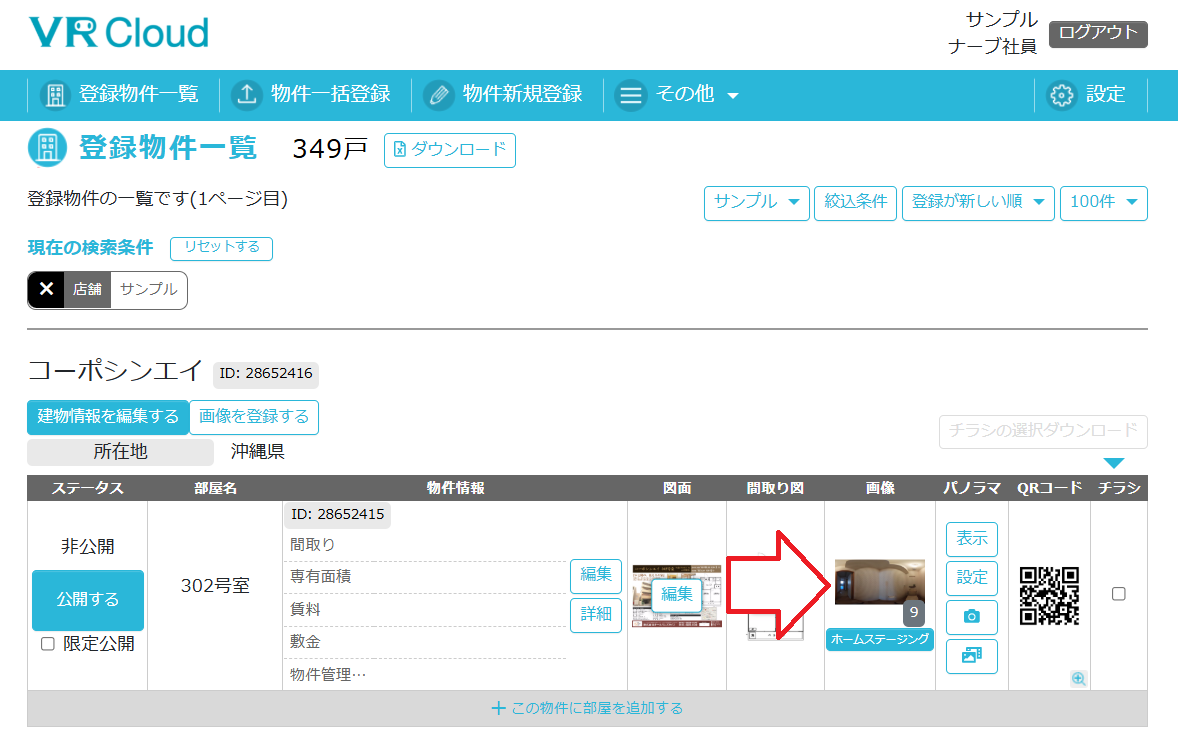Click the settings gear icon in navbar

1061,95
